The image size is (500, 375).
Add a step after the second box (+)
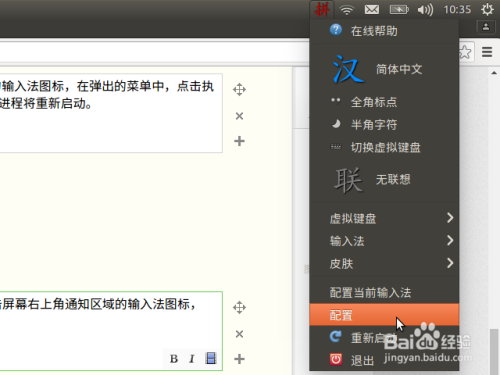click(239, 359)
